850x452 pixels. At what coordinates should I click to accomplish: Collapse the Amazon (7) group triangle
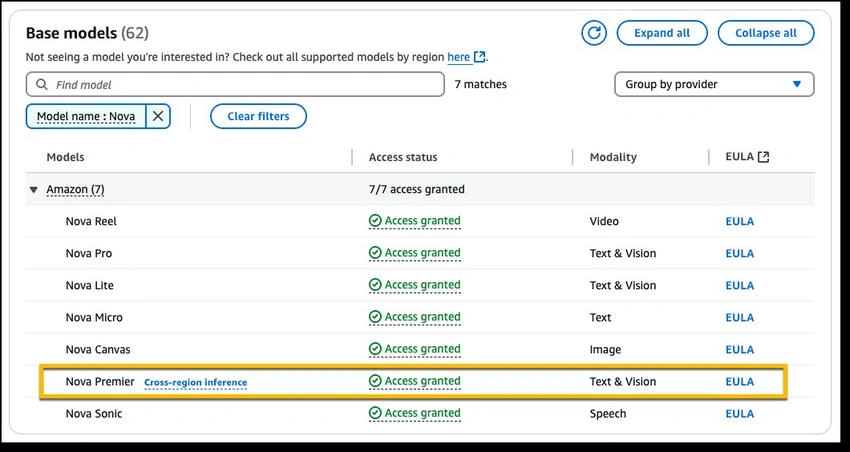(x=34, y=190)
